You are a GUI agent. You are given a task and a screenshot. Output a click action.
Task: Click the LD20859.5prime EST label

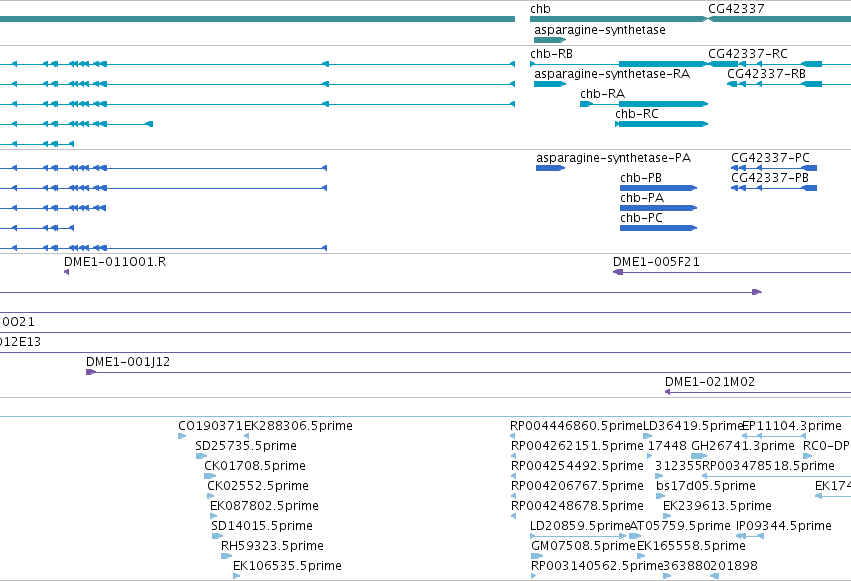(580, 526)
